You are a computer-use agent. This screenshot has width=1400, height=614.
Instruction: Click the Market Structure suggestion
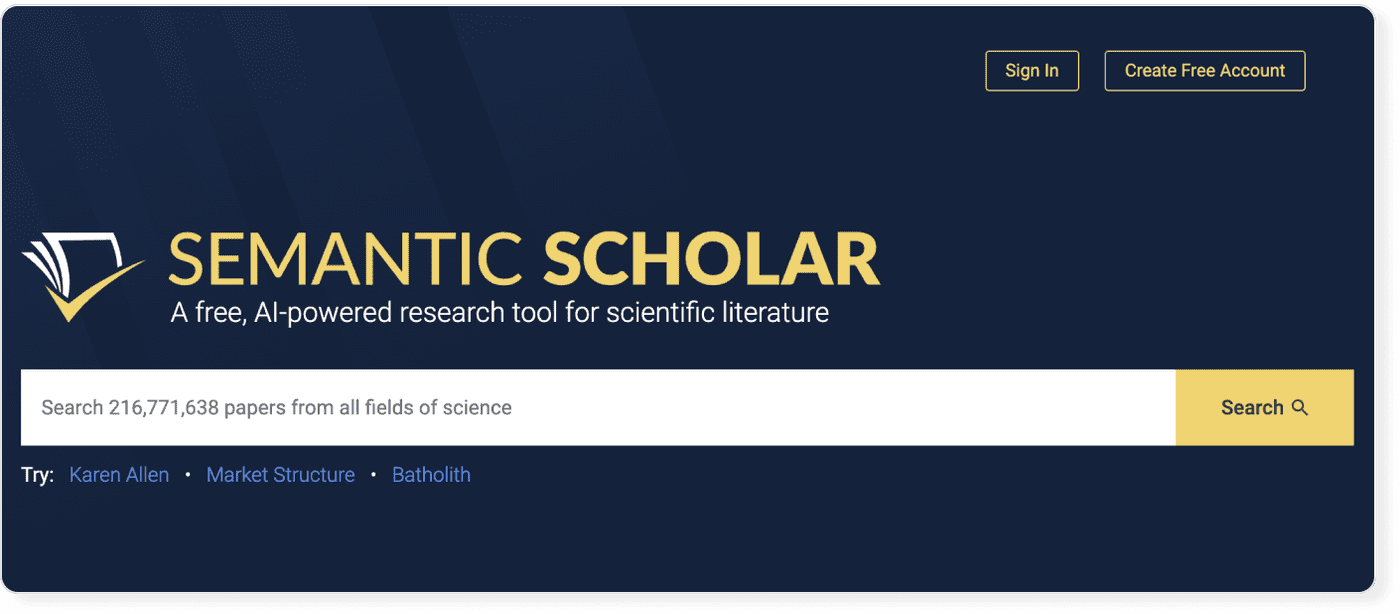(280, 474)
